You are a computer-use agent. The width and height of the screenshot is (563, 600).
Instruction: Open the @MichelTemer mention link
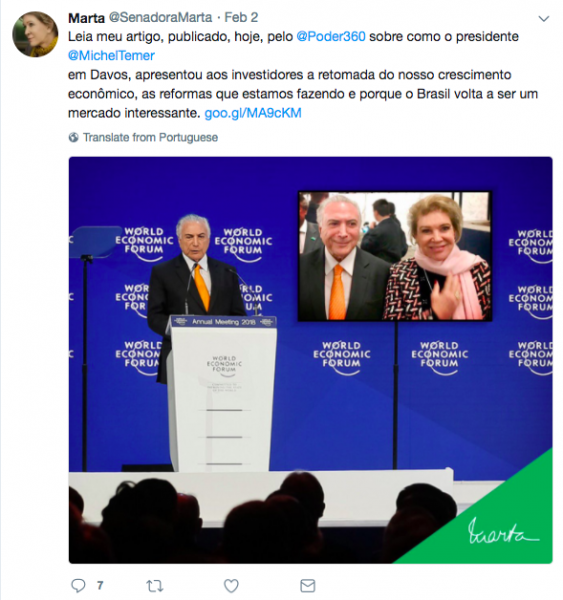click(111, 56)
